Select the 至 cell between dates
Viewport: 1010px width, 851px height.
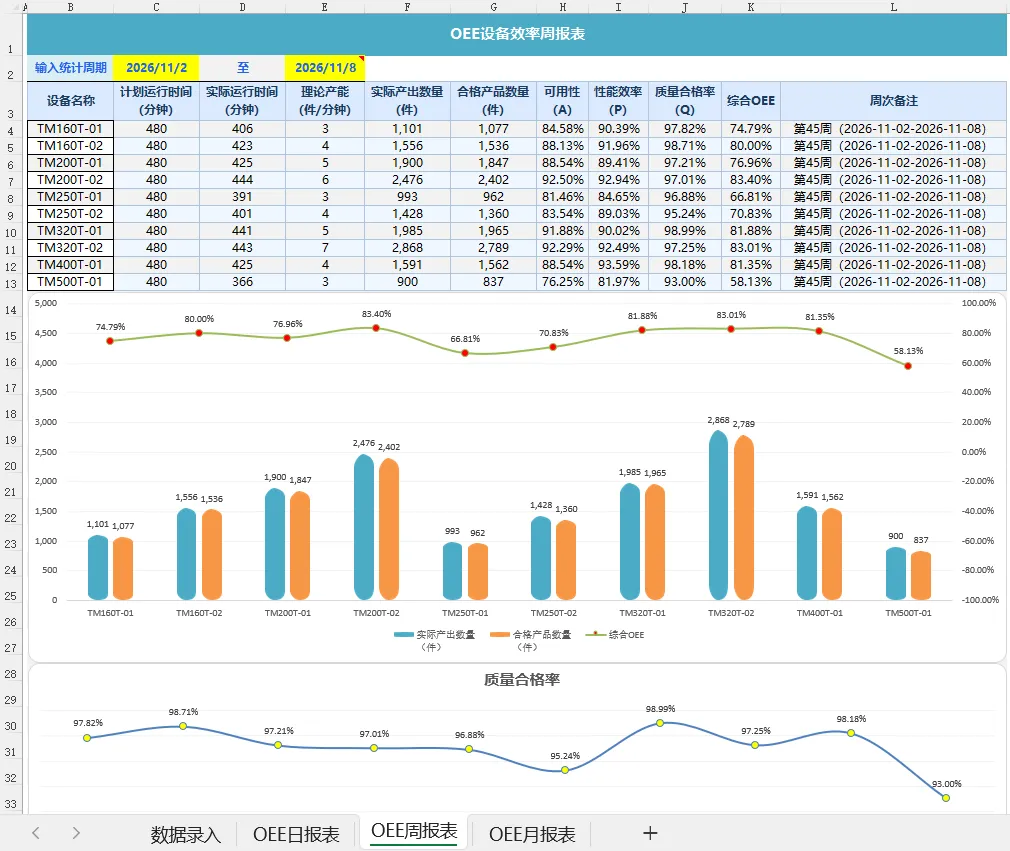click(x=242, y=68)
